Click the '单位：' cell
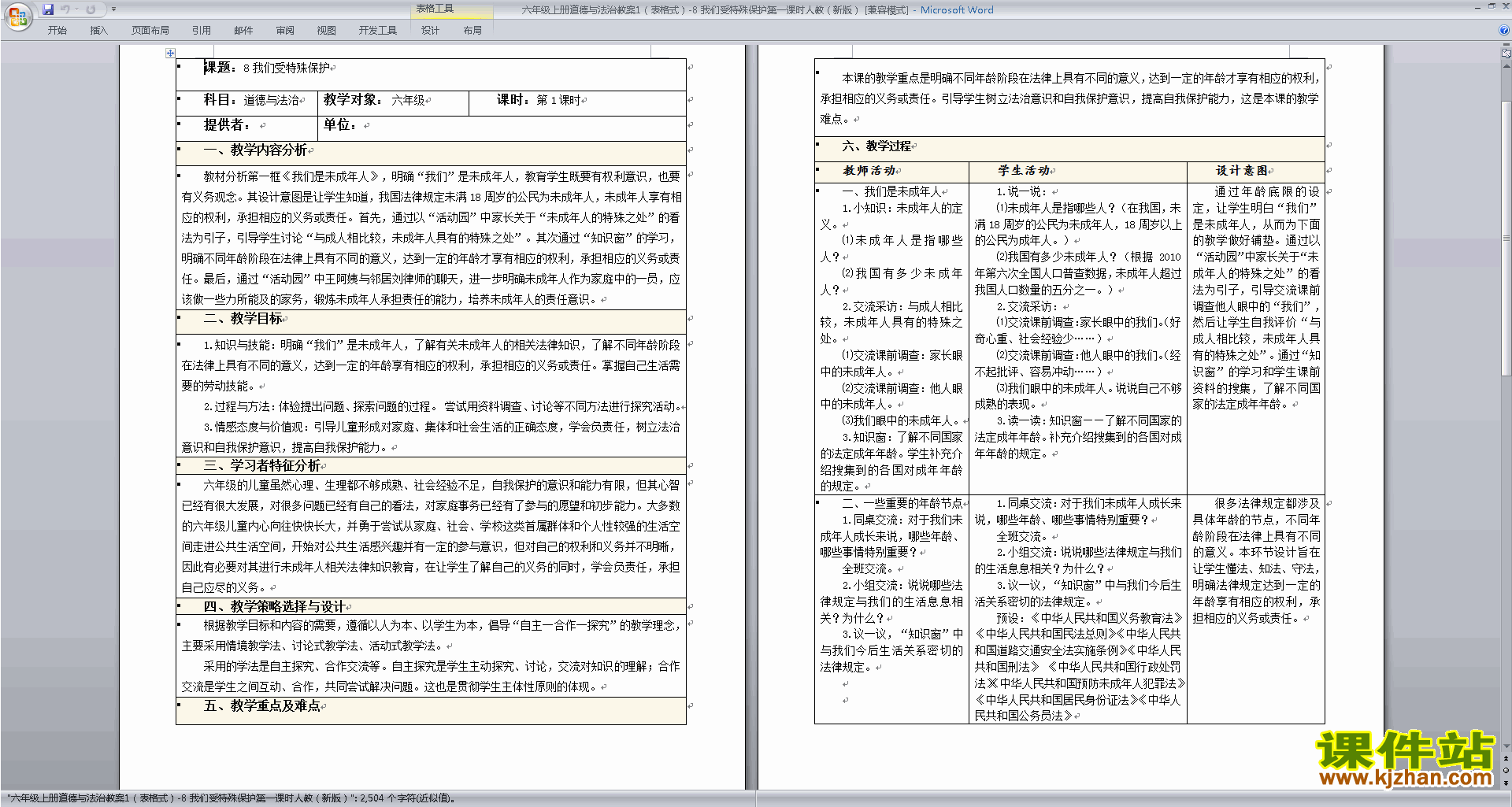The height and width of the screenshot is (807, 1512). coord(502,128)
